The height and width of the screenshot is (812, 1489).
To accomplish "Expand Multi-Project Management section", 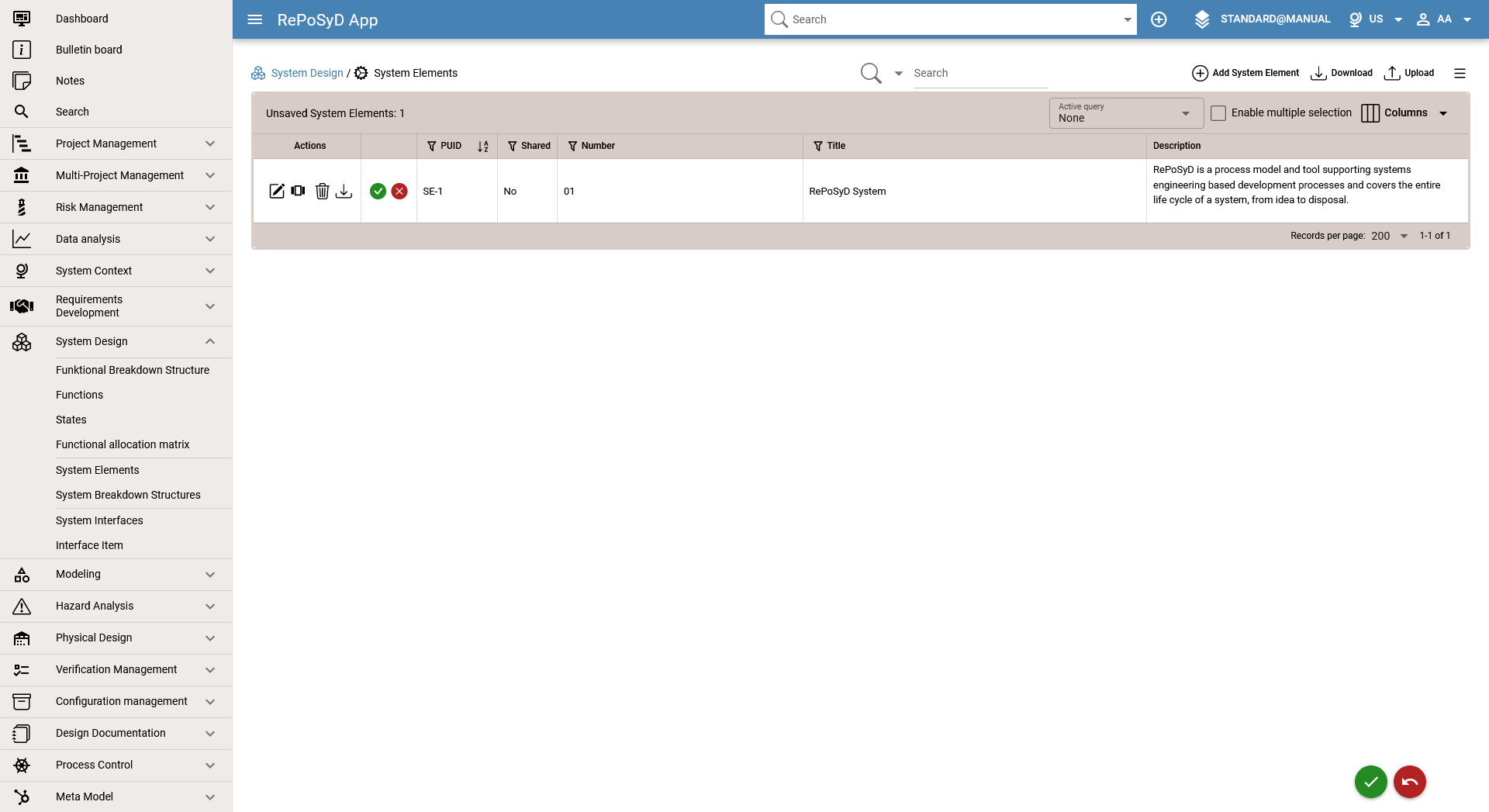I will tap(116, 175).
